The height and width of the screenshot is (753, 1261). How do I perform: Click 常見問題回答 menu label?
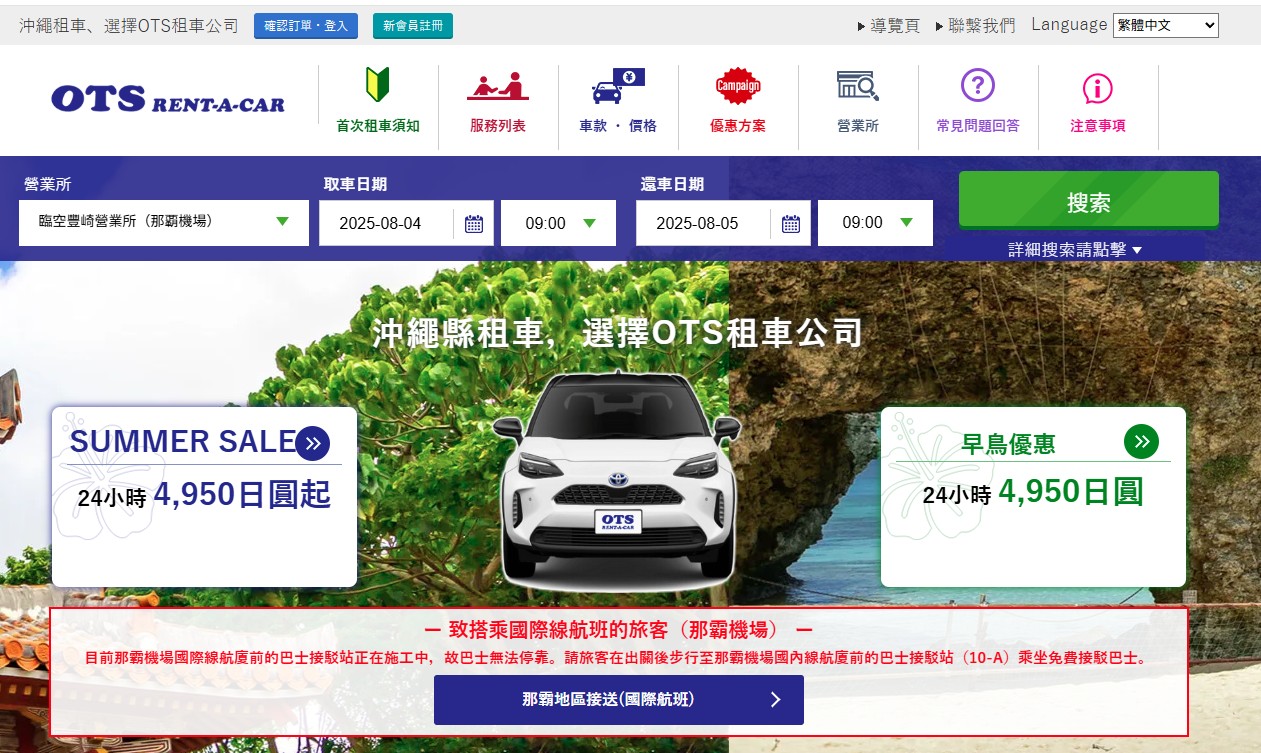pos(978,126)
